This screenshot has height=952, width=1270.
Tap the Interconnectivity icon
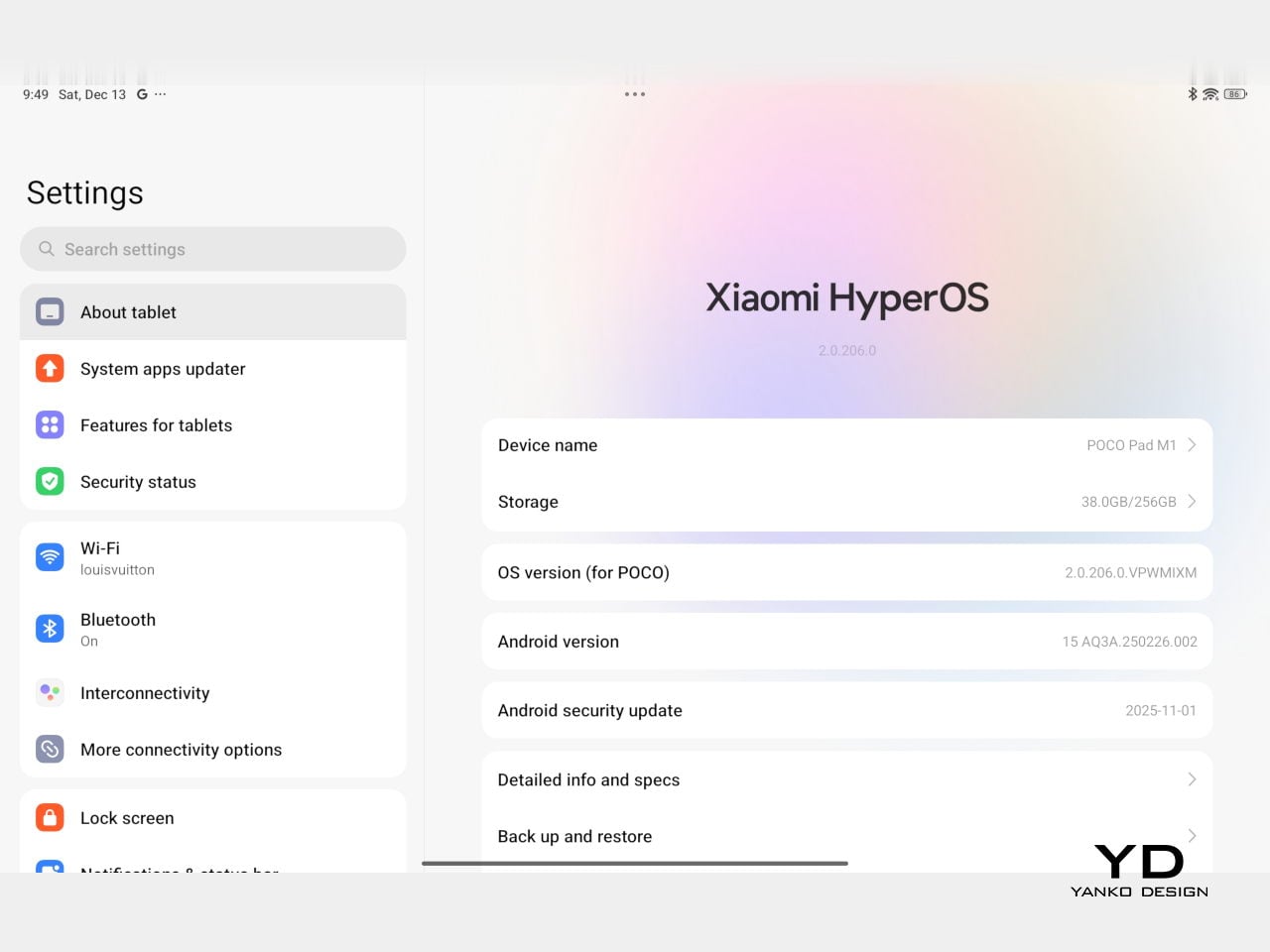(x=50, y=692)
